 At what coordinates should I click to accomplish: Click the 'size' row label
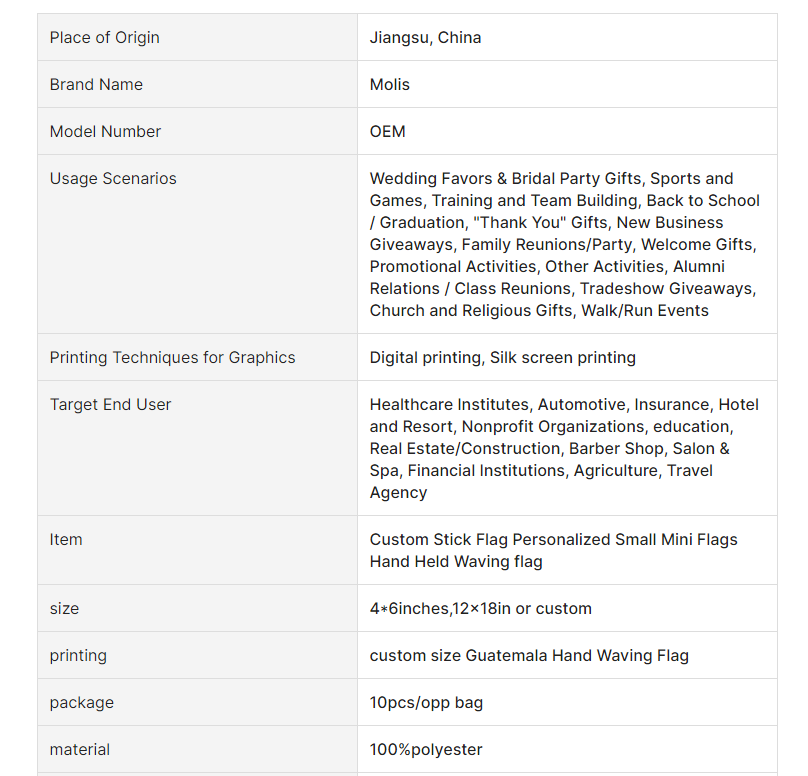tap(64, 609)
